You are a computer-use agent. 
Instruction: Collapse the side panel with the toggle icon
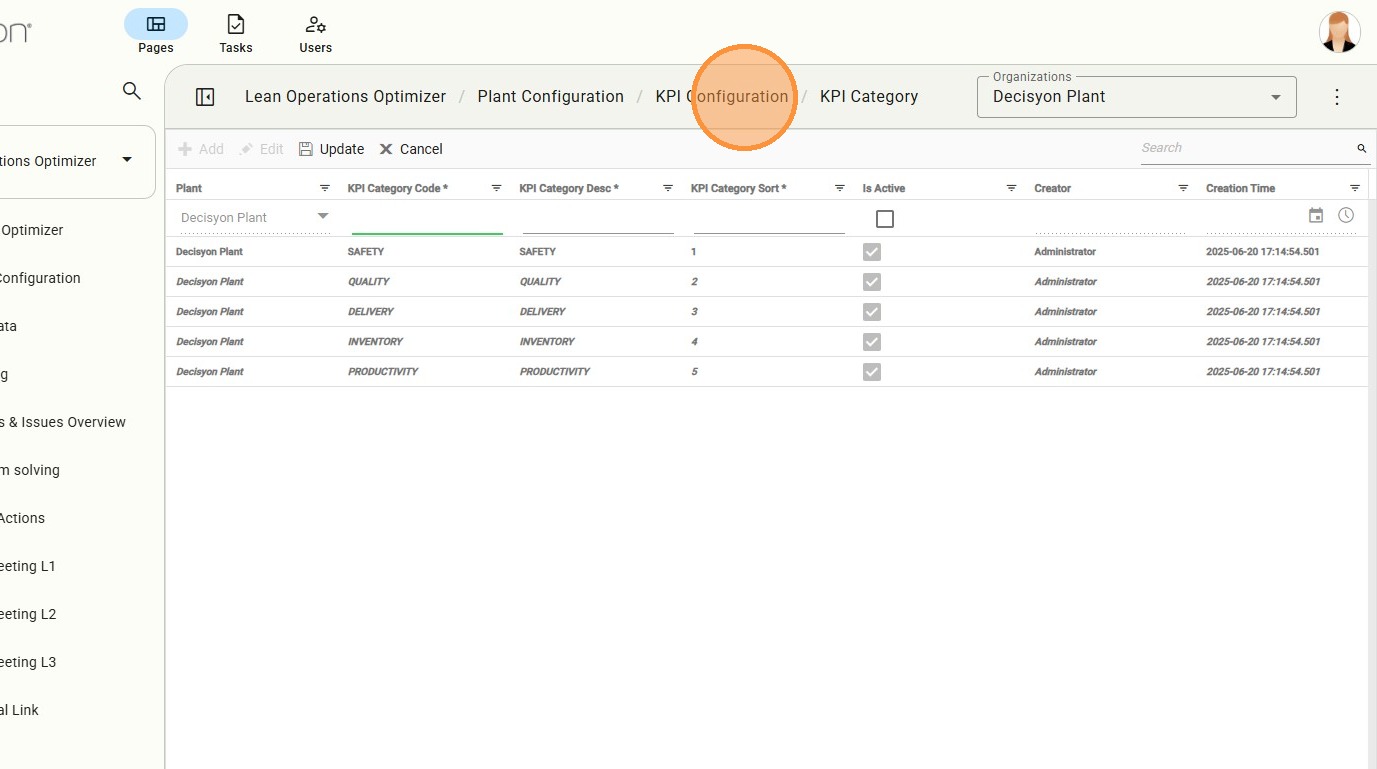(x=205, y=97)
